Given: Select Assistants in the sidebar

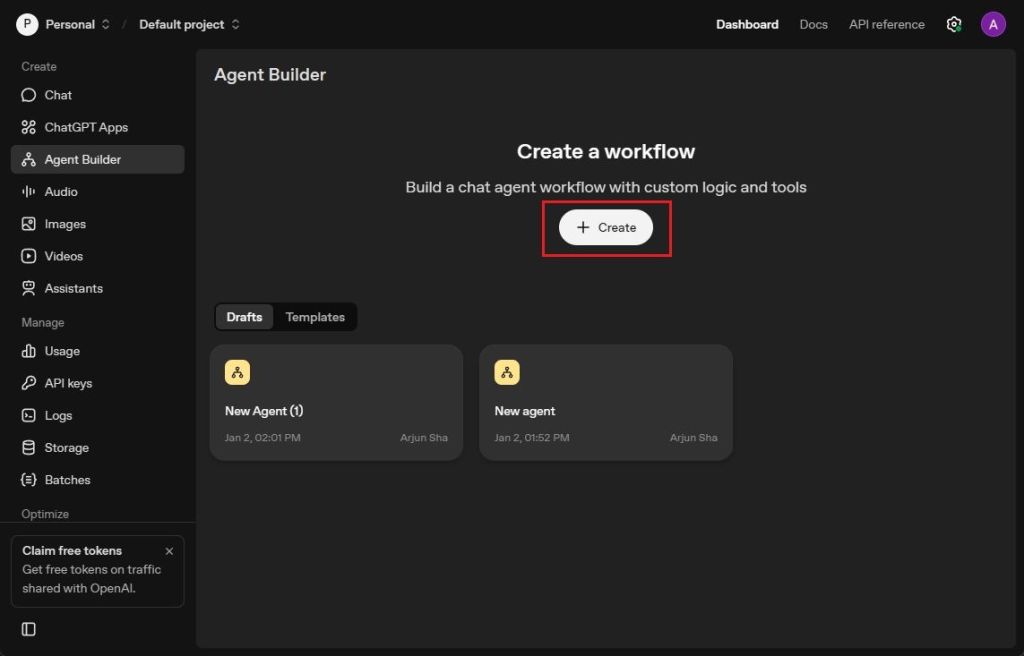Looking at the screenshot, I should pos(73,288).
